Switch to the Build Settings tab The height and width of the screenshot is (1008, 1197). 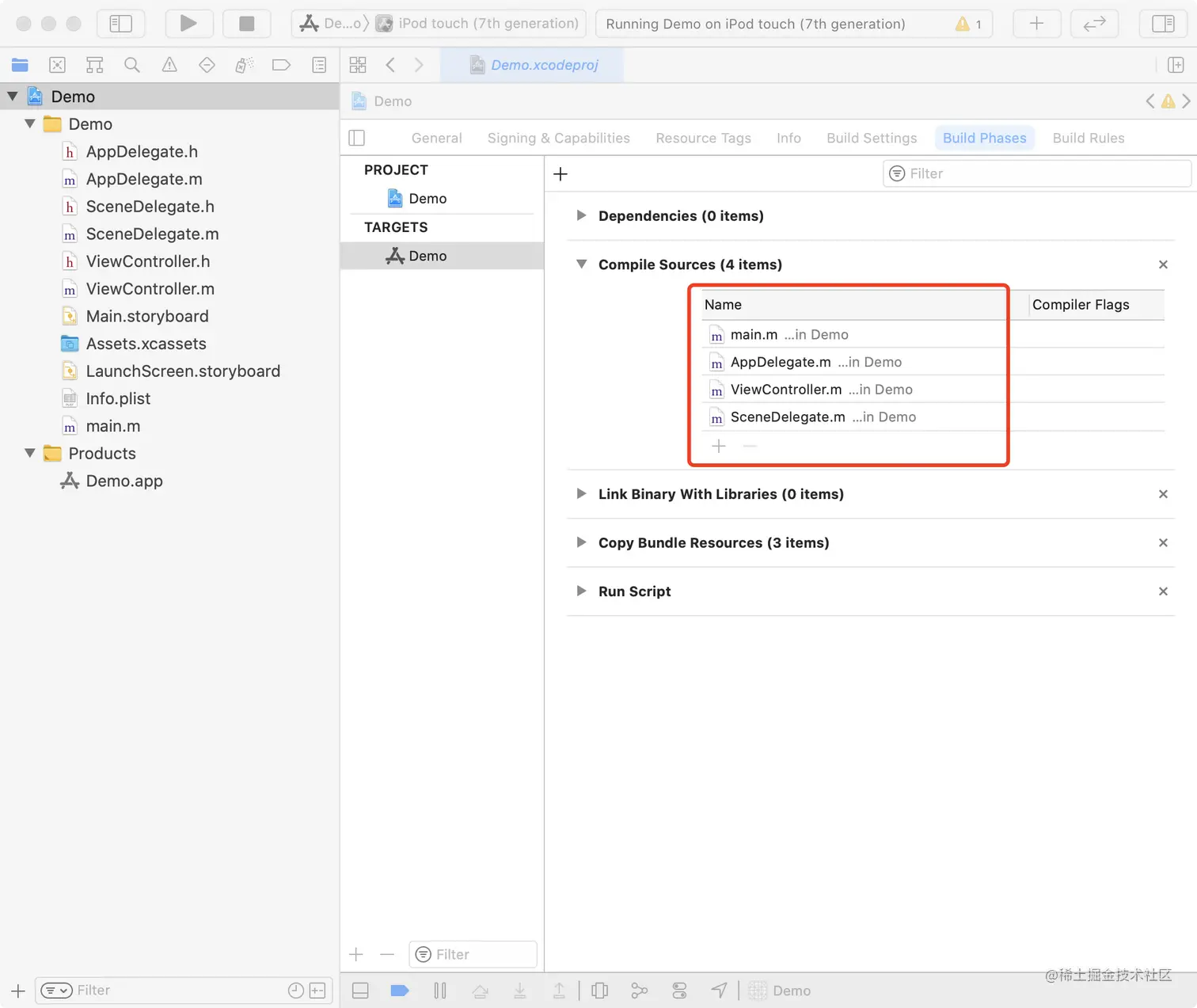point(872,138)
